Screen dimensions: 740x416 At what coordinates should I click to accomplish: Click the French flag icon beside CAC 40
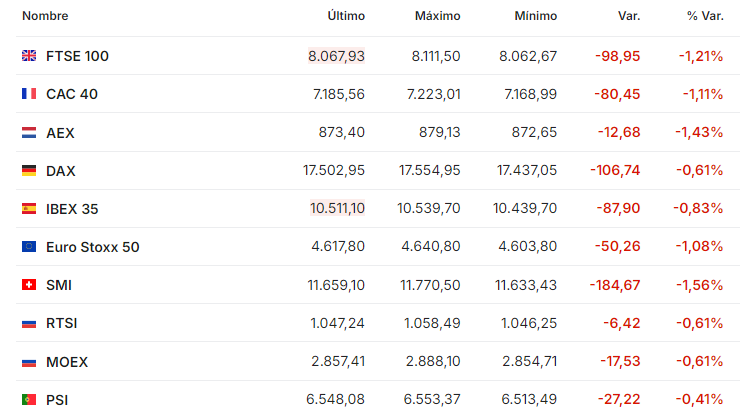point(29,93)
